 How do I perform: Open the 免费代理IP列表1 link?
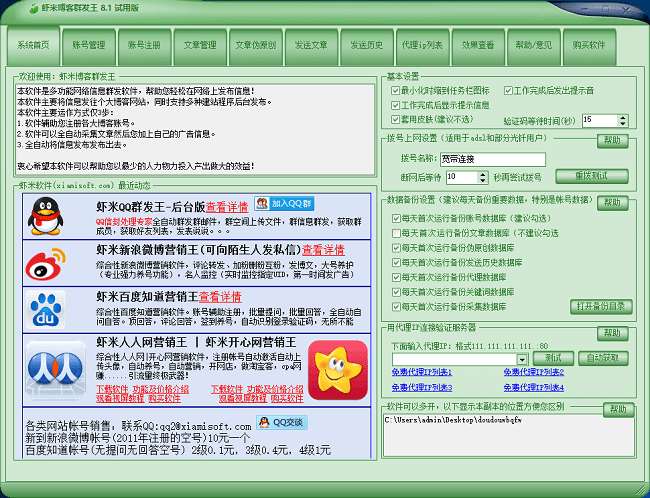pos(422,372)
